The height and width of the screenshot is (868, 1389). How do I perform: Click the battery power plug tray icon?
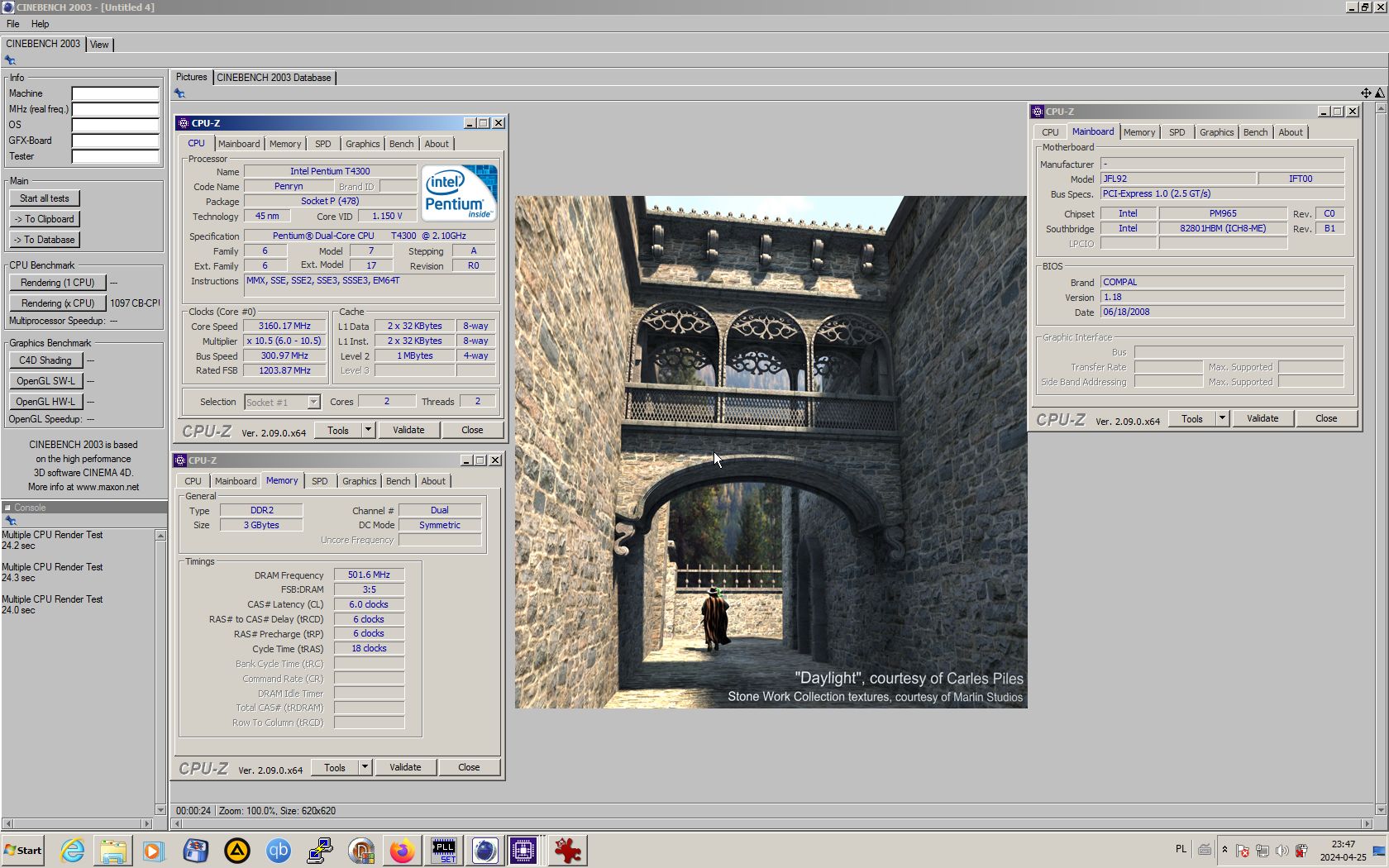point(1301,850)
